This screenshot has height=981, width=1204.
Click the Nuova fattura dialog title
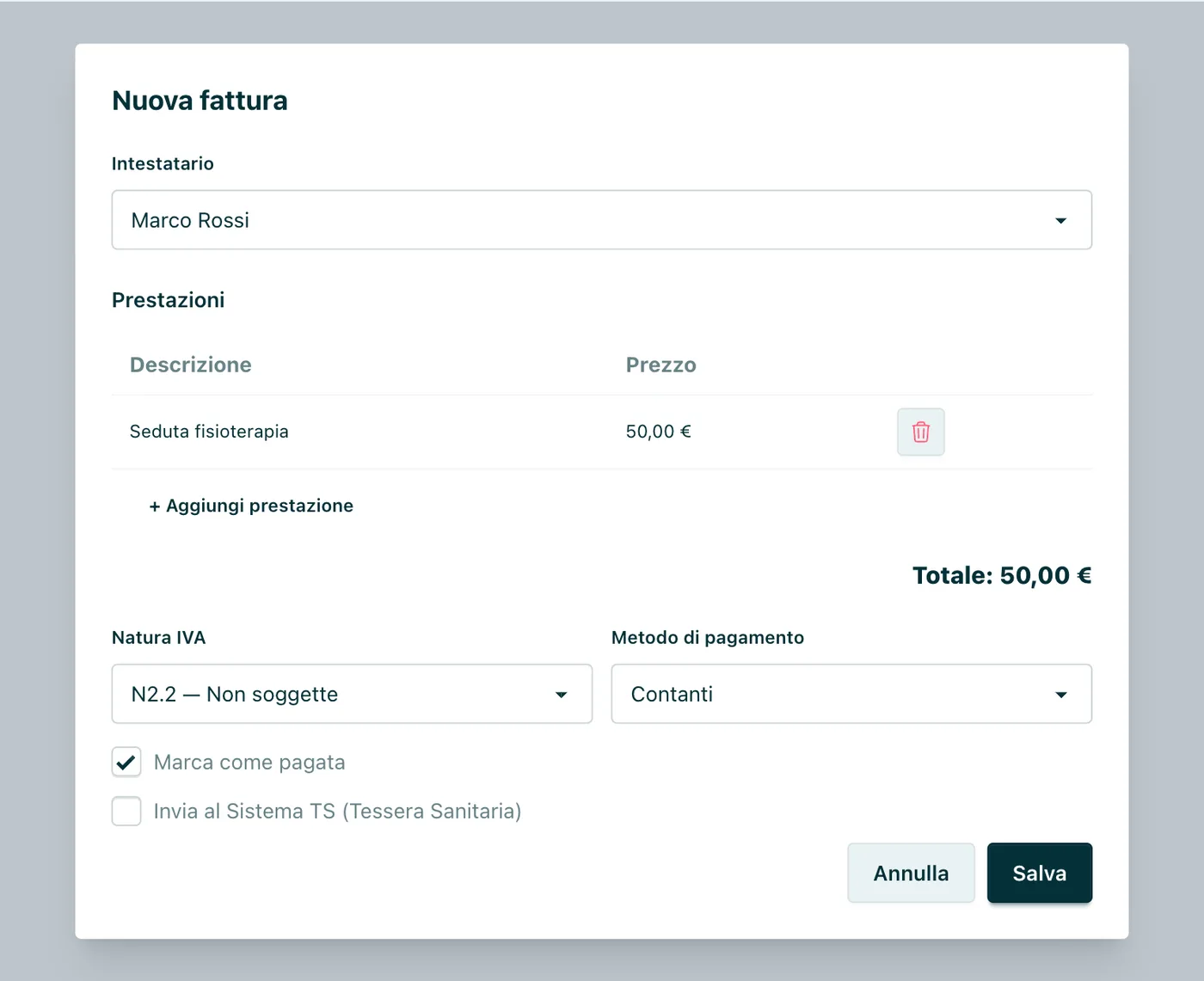click(200, 101)
